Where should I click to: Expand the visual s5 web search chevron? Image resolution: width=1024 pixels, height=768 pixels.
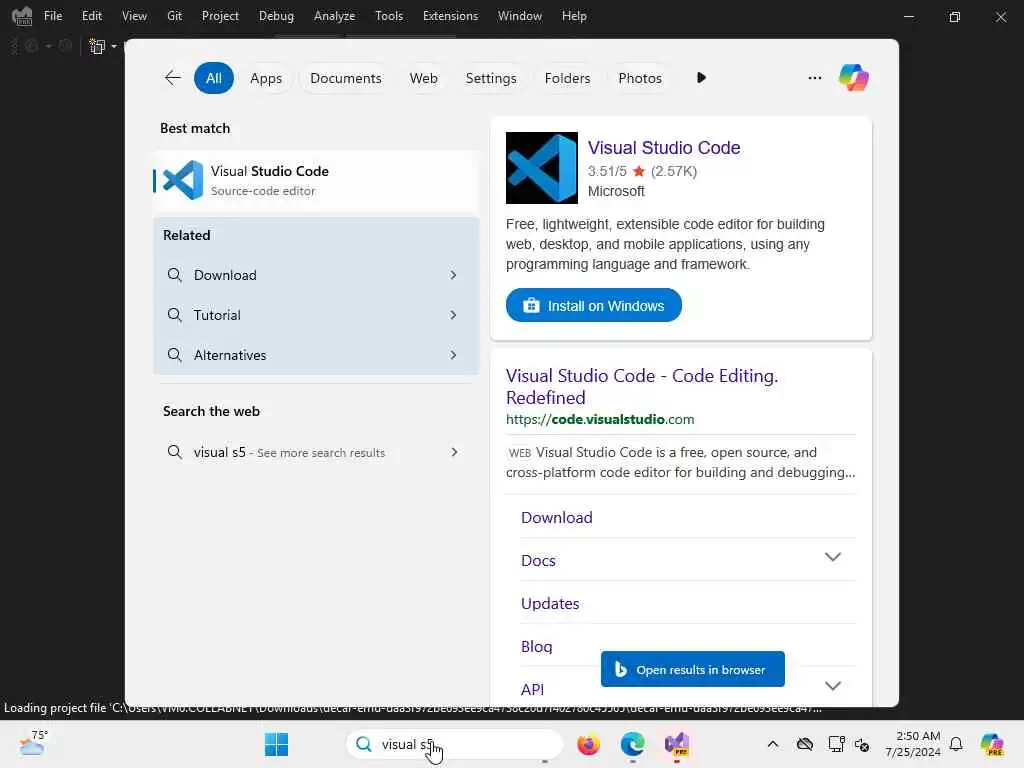pyautogui.click(x=454, y=452)
